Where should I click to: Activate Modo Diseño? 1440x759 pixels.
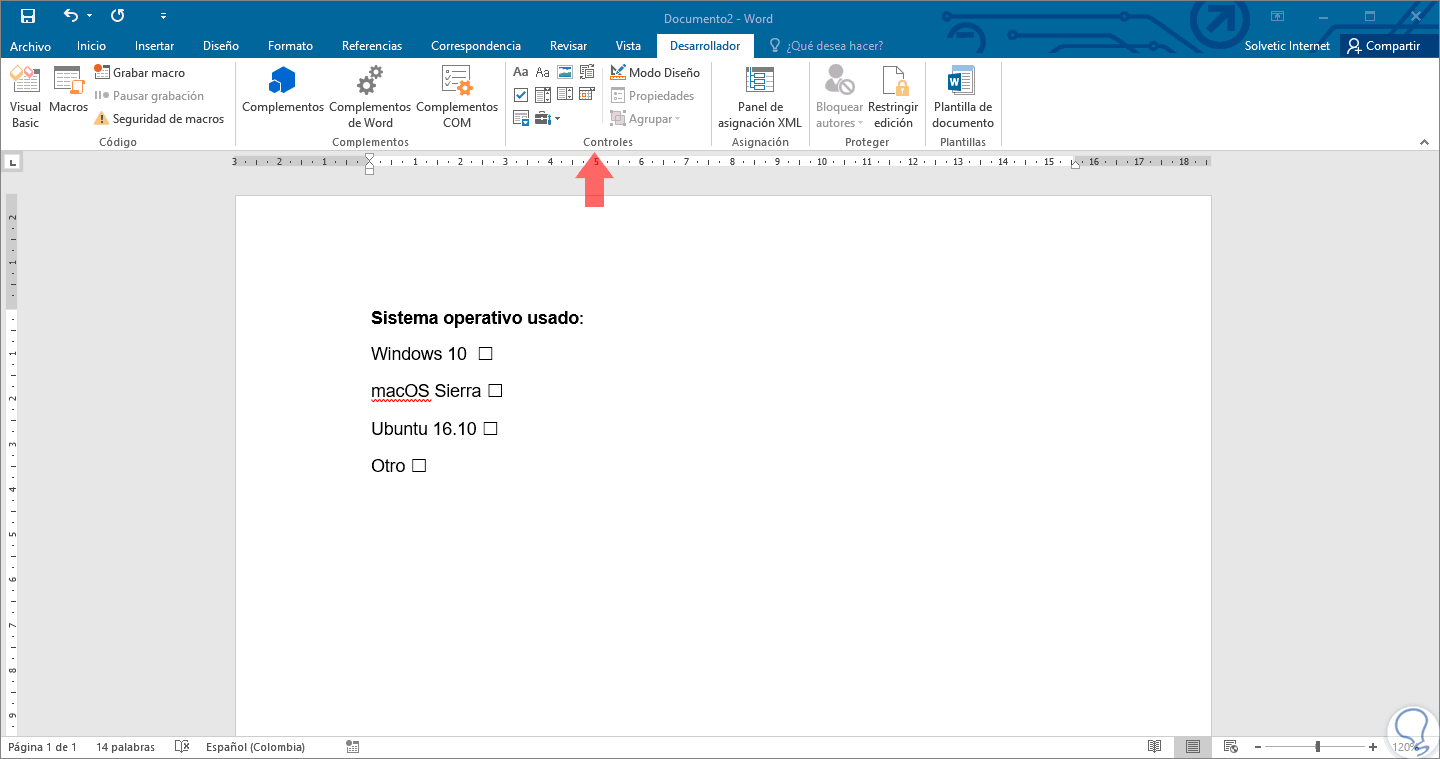click(655, 72)
